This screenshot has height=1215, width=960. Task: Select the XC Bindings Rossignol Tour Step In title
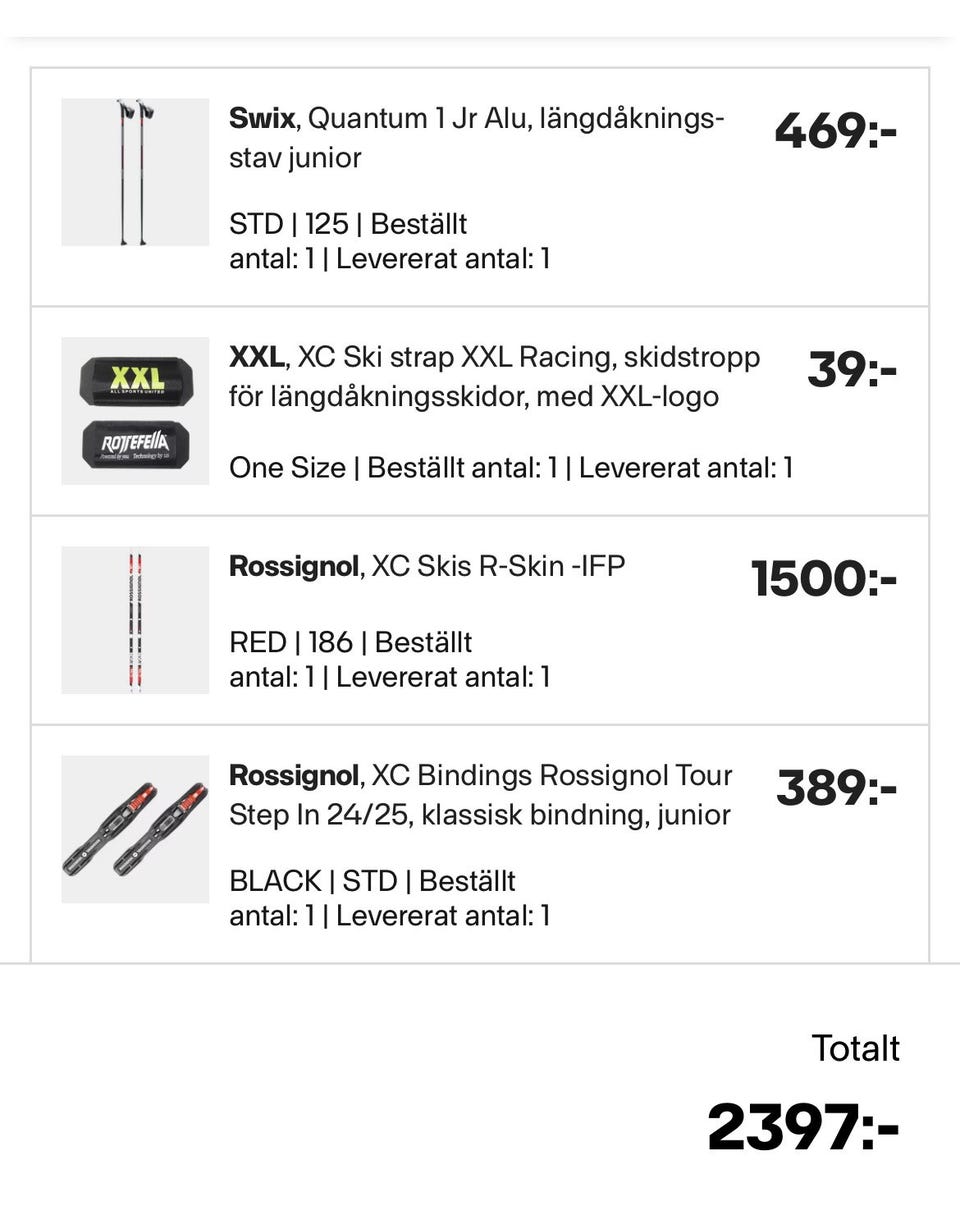tap(480, 795)
